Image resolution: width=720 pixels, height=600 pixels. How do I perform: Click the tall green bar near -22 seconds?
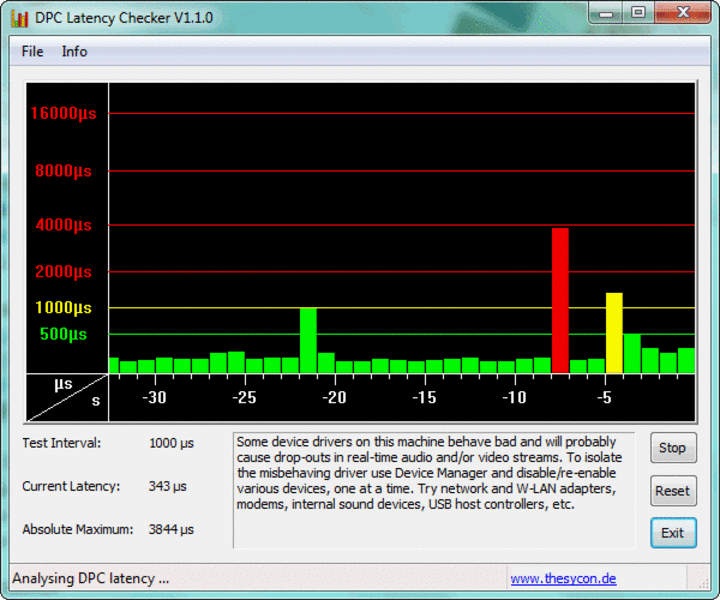pyautogui.click(x=308, y=340)
